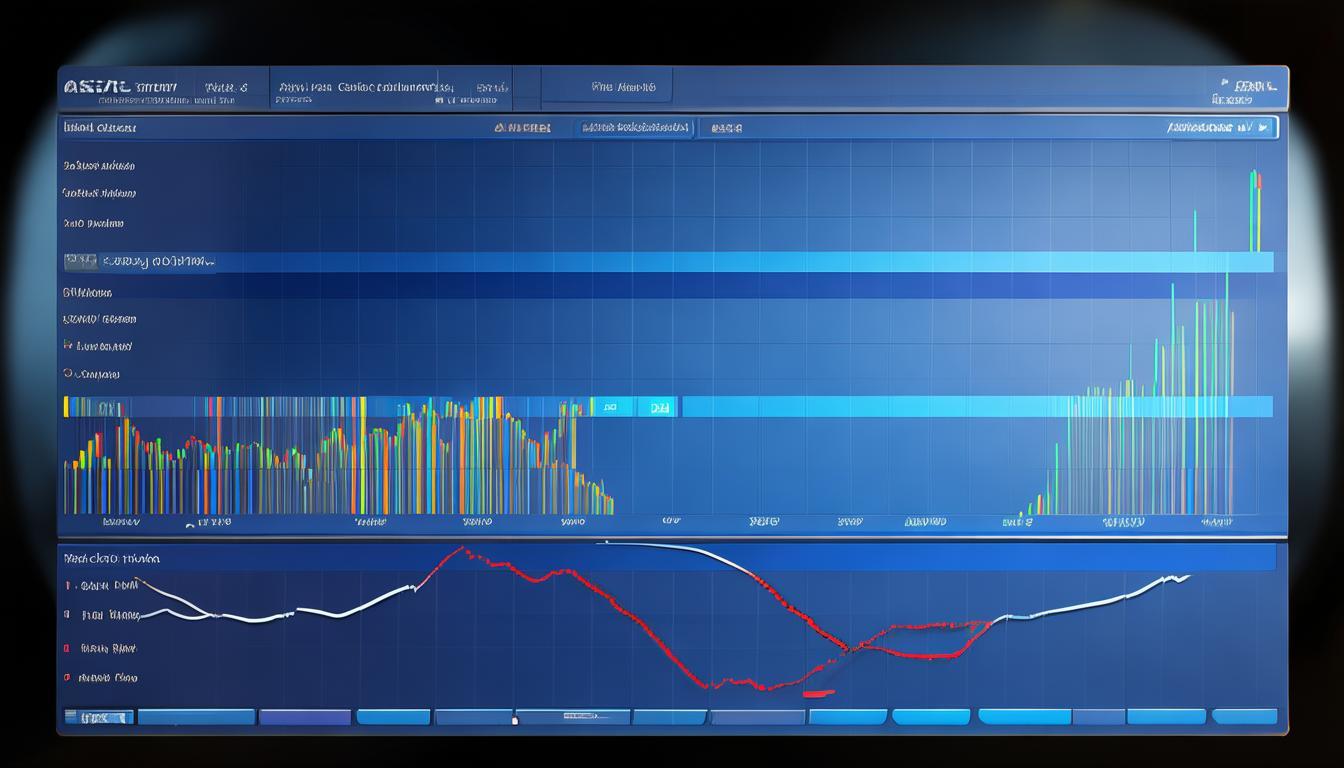Open the dropdown at the toolbar's right end
This screenshot has width=1344, height=768.
tap(1220, 127)
